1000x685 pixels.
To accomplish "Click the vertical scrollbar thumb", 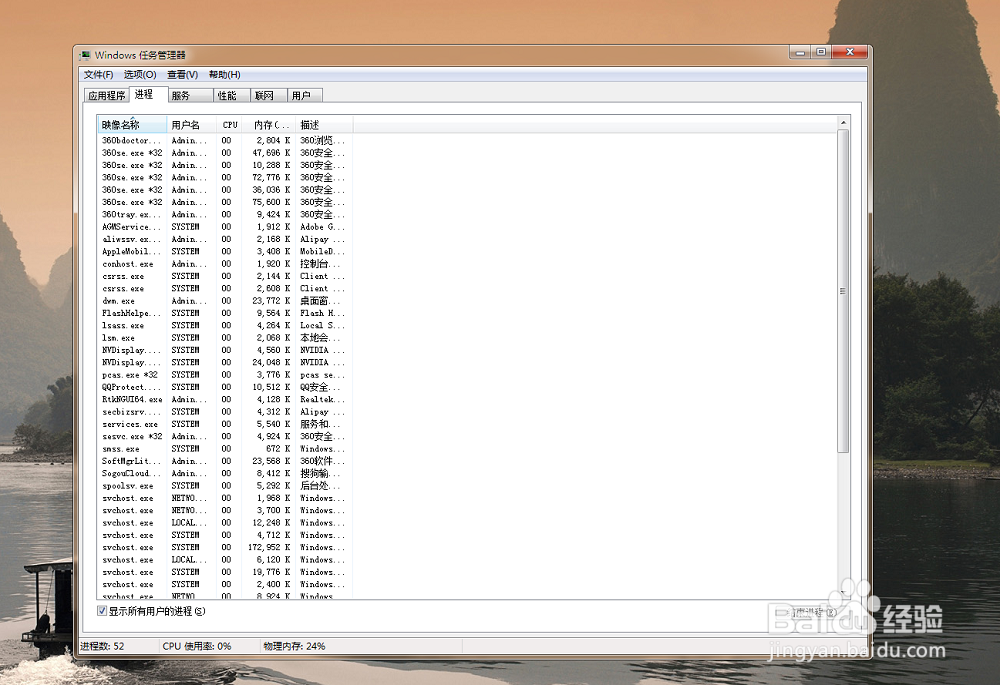I will click(843, 291).
